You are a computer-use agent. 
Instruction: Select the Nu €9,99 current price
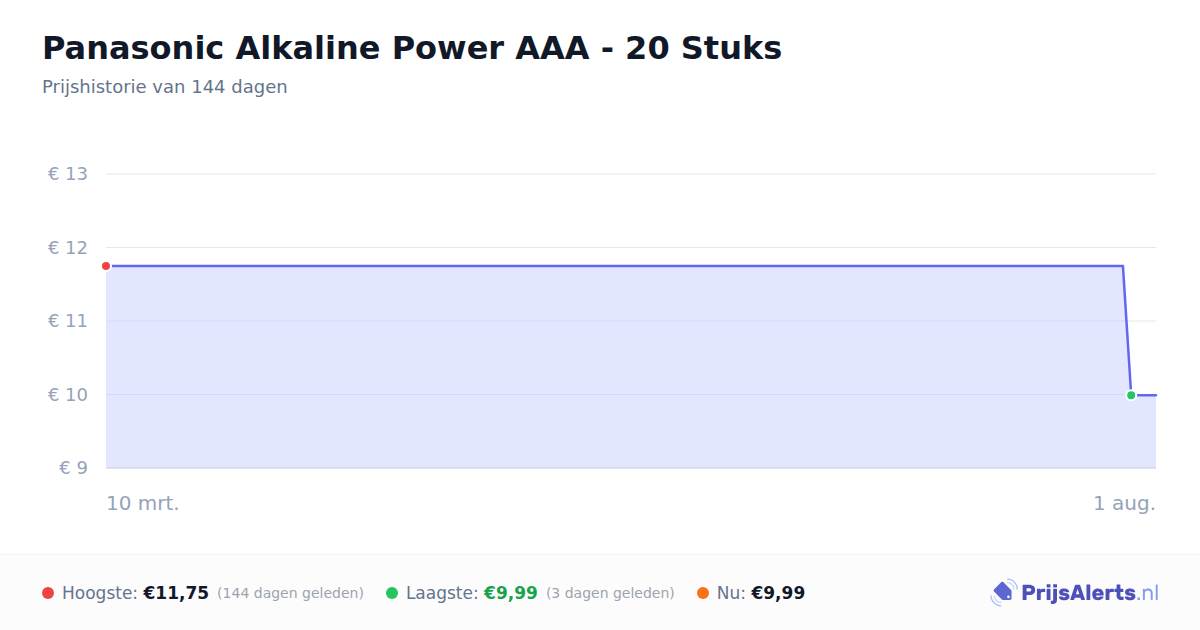click(778, 593)
